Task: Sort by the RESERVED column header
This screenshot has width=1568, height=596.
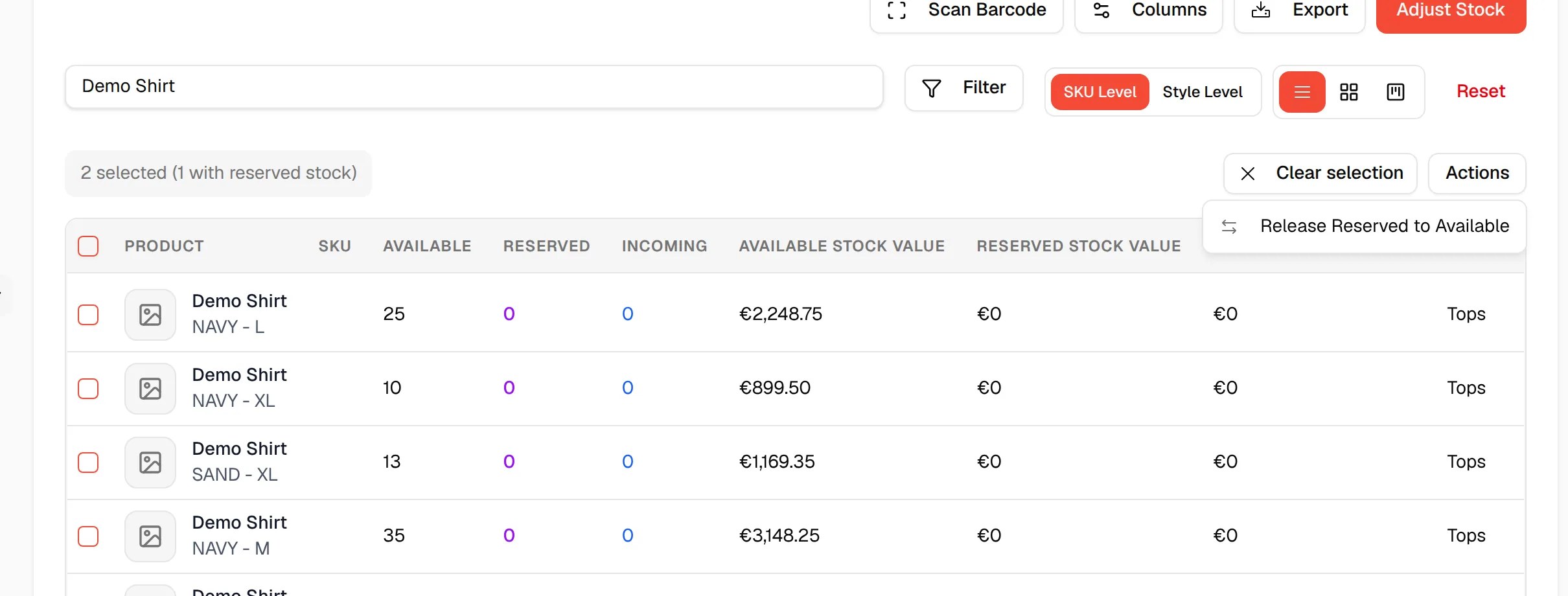Action: 546,246
